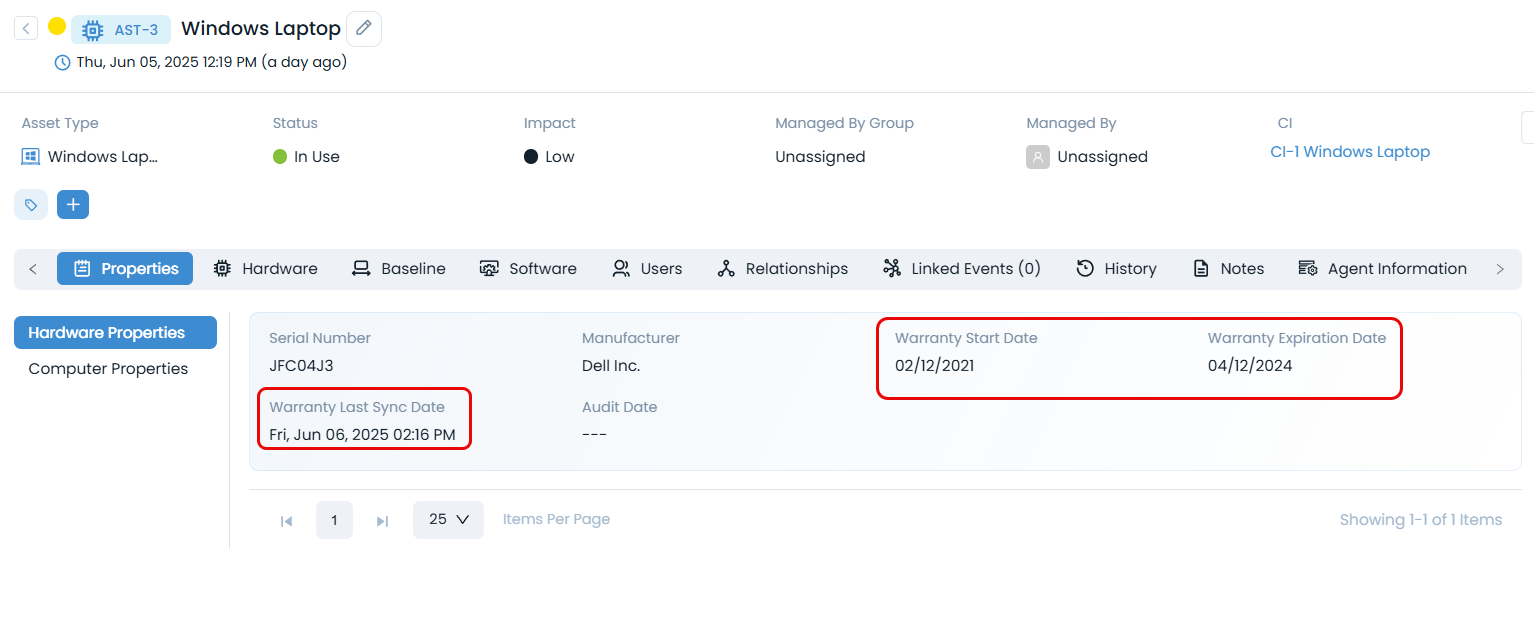Screen dimensions: 1534x636
Task: Click the back arrow at top left
Action: point(26,28)
